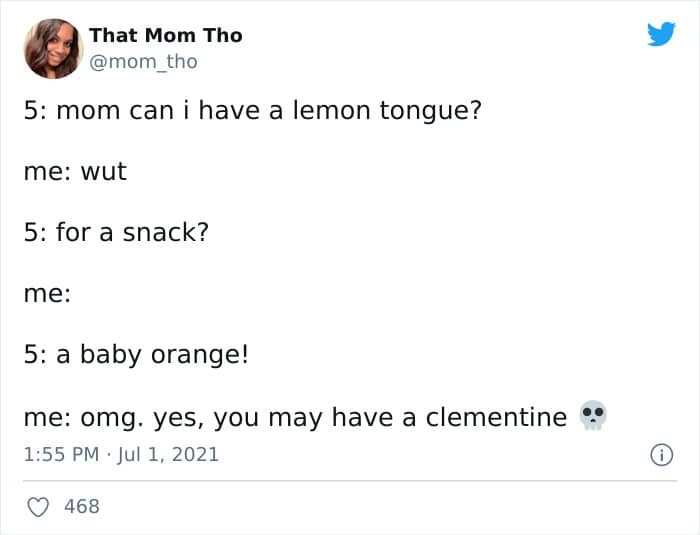Click the 1:55 PM timestamp
This screenshot has height=535, width=700.
tap(61, 455)
